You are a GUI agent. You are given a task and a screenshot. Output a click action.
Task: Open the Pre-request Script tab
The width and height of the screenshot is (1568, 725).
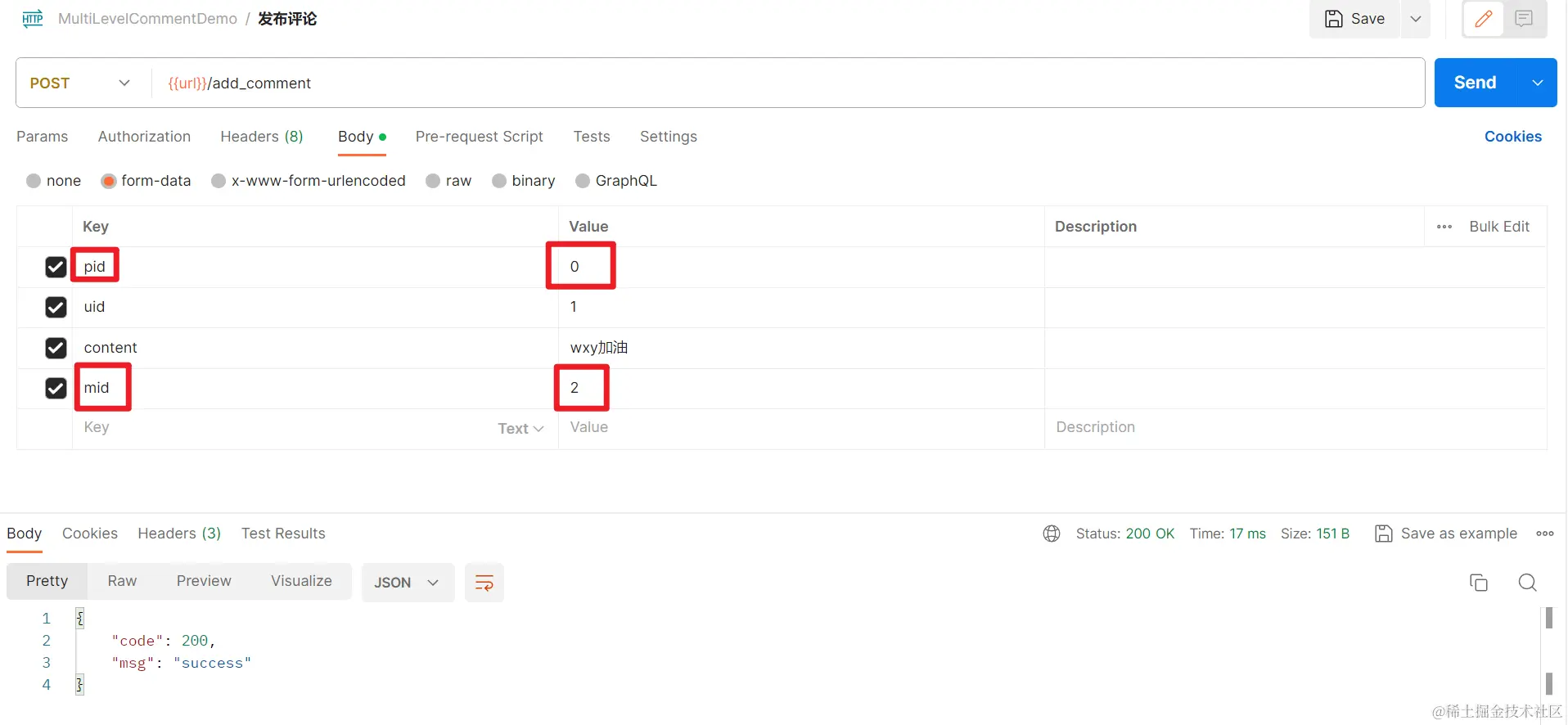click(480, 137)
